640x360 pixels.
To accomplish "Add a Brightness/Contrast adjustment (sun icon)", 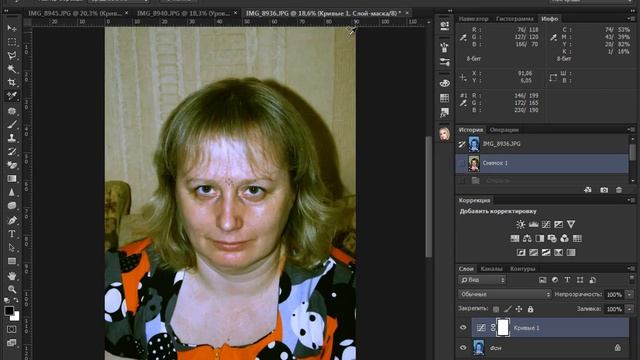I will pyautogui.click(x=520, y=224).
